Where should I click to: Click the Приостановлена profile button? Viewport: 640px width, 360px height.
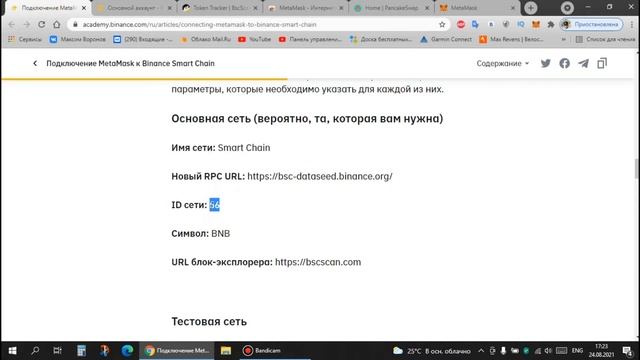(591, 24)
